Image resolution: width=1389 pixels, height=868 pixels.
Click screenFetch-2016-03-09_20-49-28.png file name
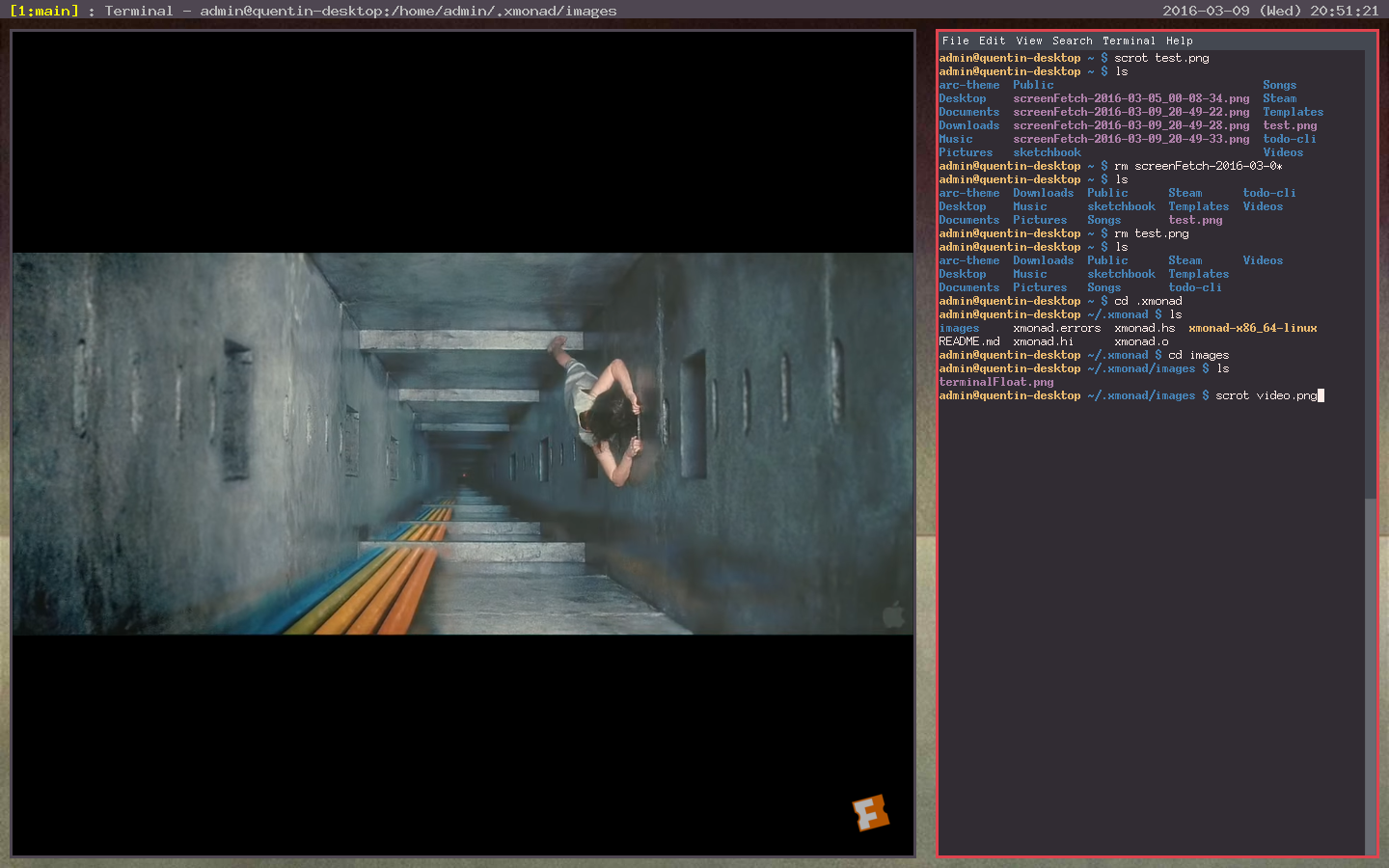point(1130,125)
